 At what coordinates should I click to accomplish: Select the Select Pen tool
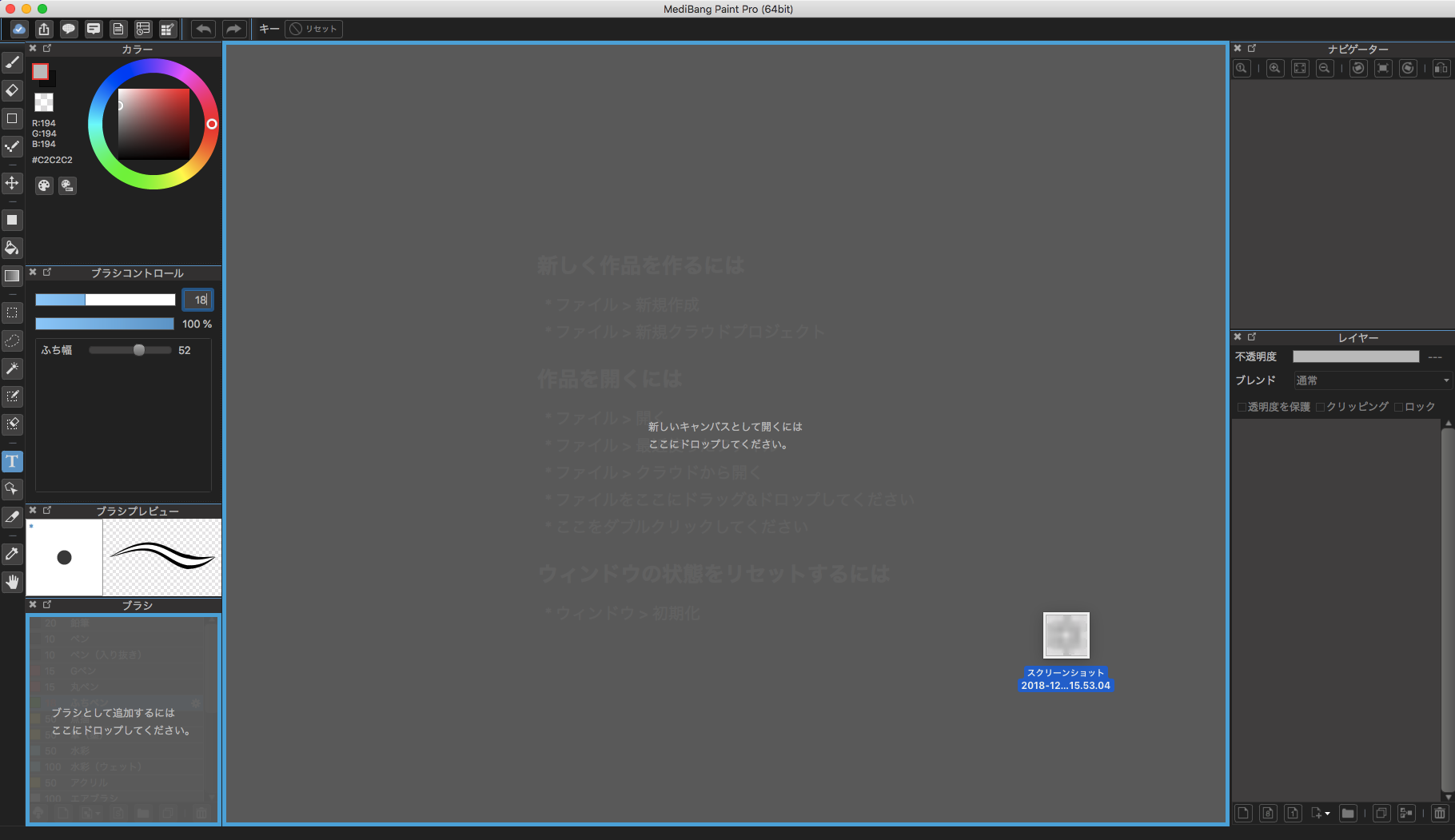[12, 396]
